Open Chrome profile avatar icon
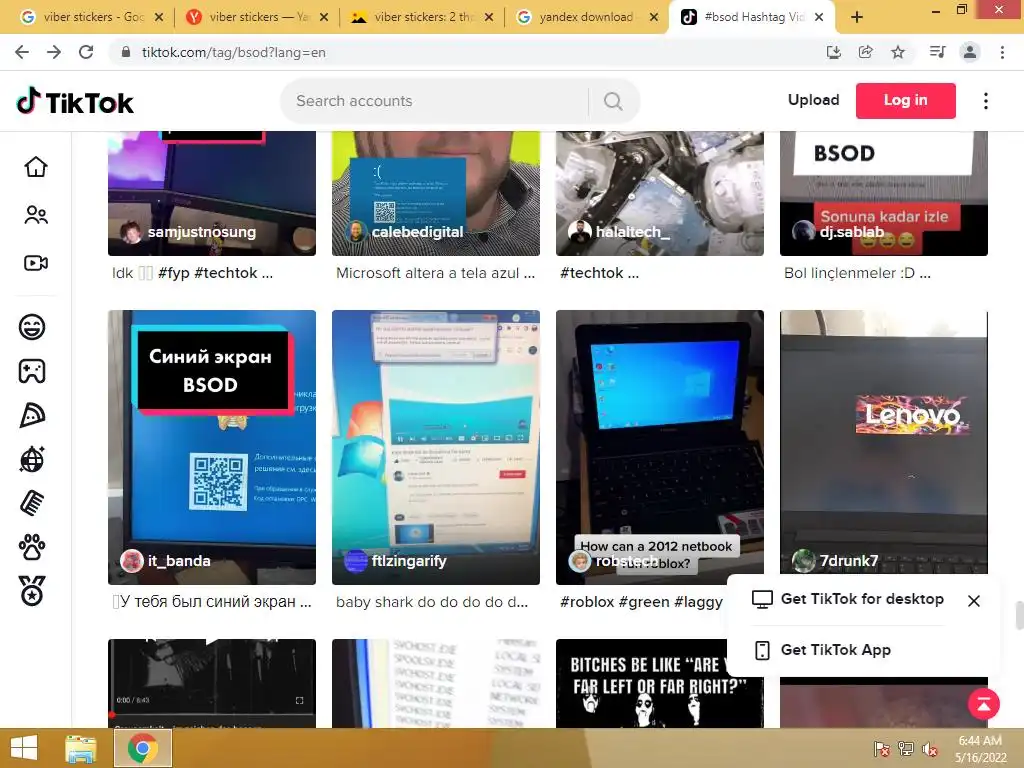The image size is (1024, 768). (970, 52)
